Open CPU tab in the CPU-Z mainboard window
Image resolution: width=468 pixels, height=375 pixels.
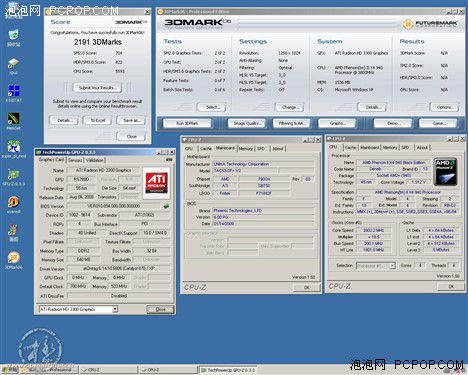pos(189,149)
